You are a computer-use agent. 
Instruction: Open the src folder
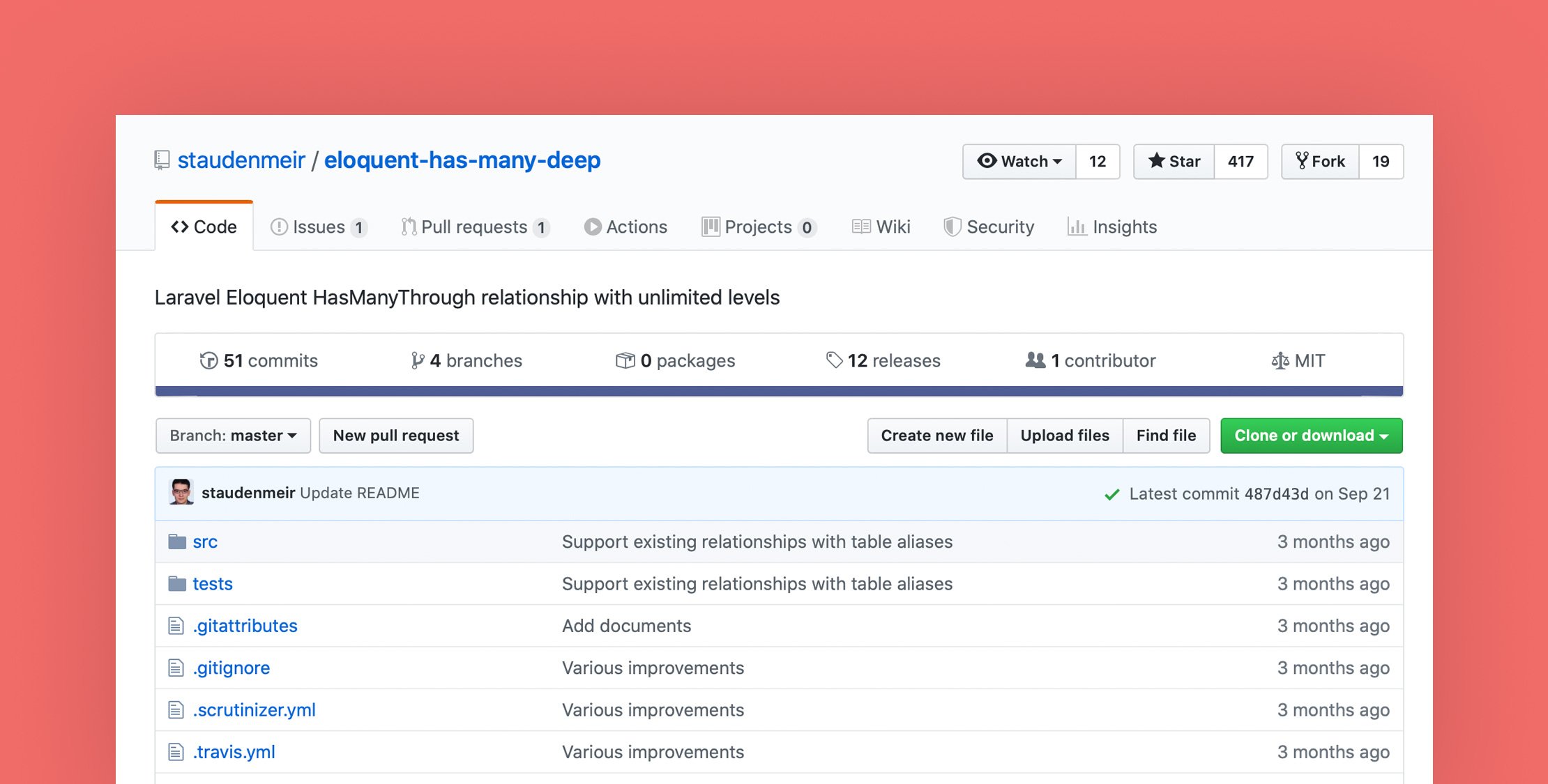click(205, 542)
